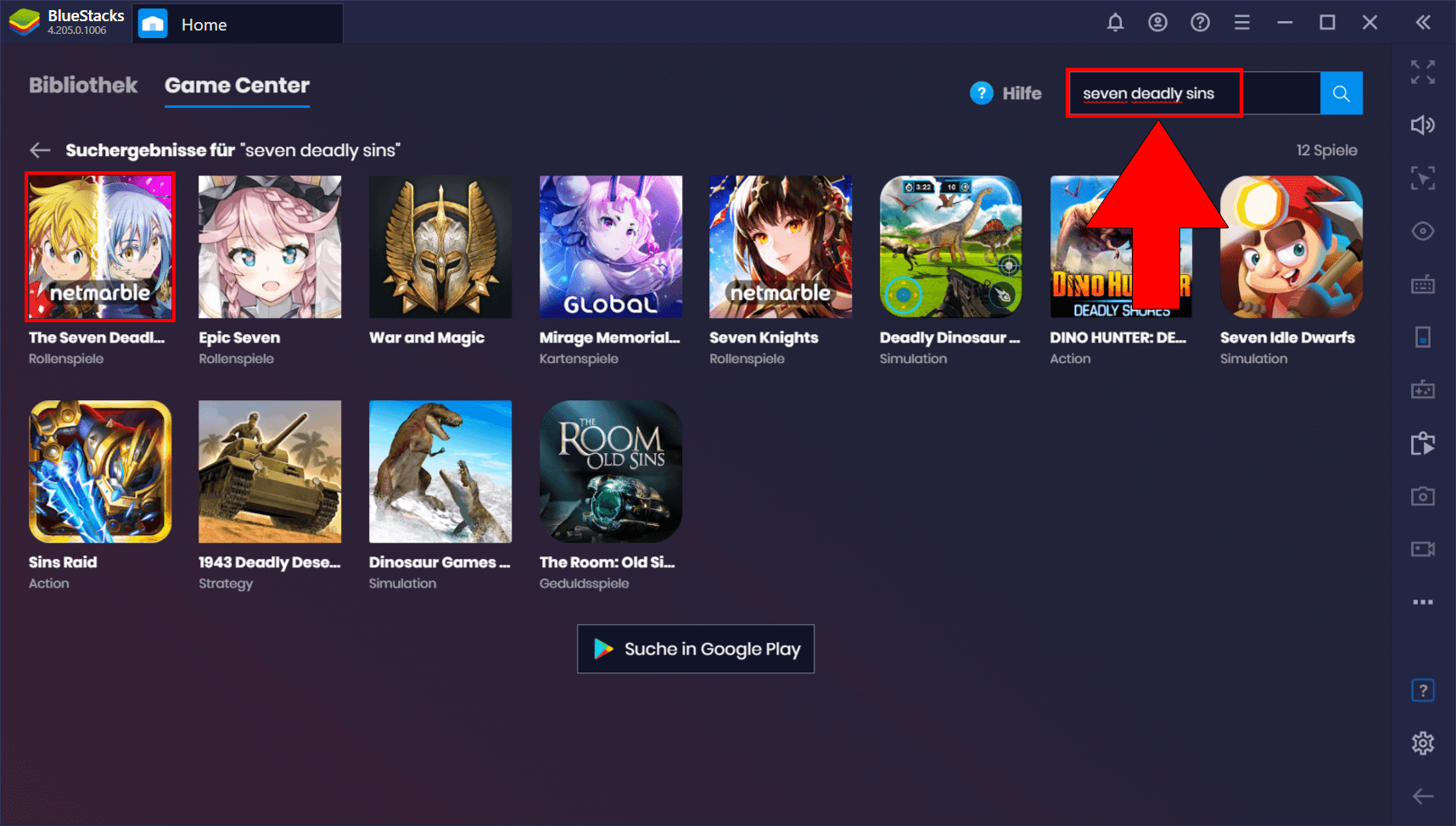Click the volume speaker icon in sidebar
The image size is (1456, 826).
pyautogui.click(x=1423, y=126)
